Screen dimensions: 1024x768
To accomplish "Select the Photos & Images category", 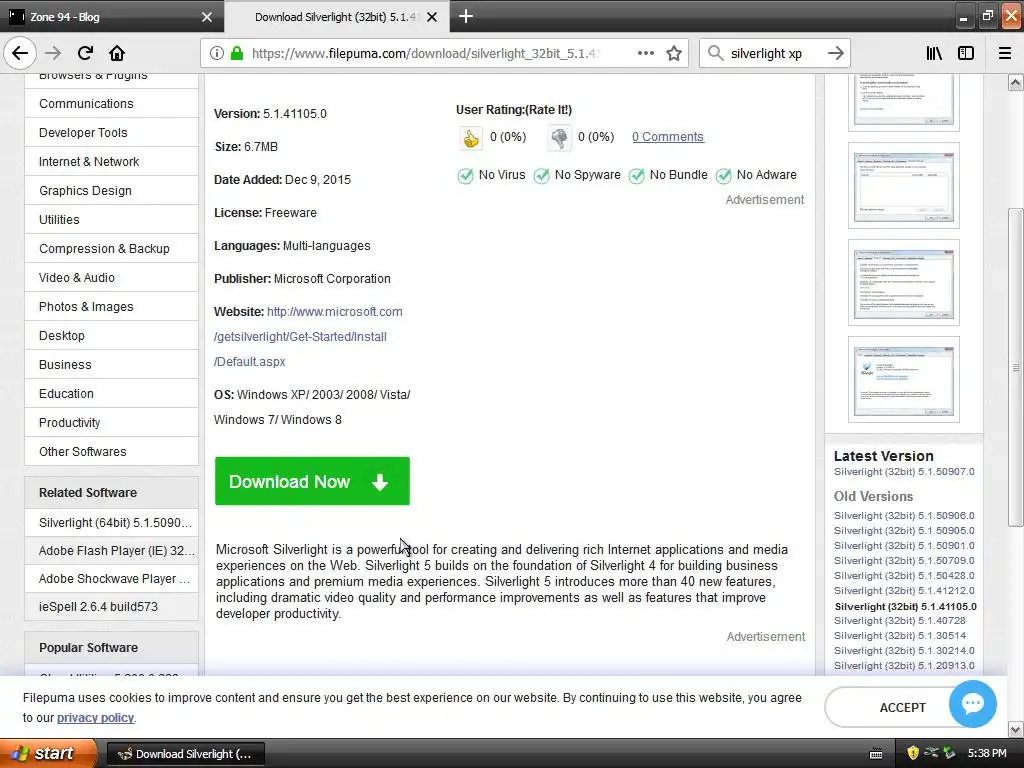I will [x=112, y=306].
